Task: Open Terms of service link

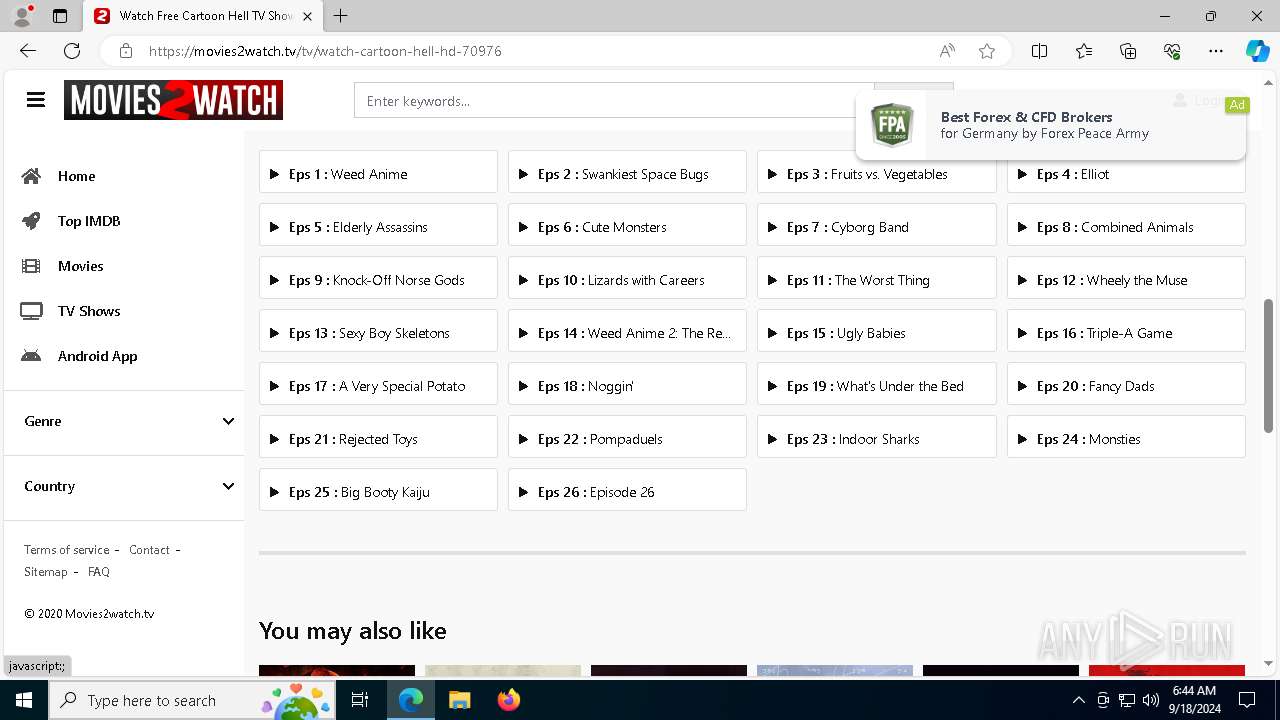Action: (67, 550)
